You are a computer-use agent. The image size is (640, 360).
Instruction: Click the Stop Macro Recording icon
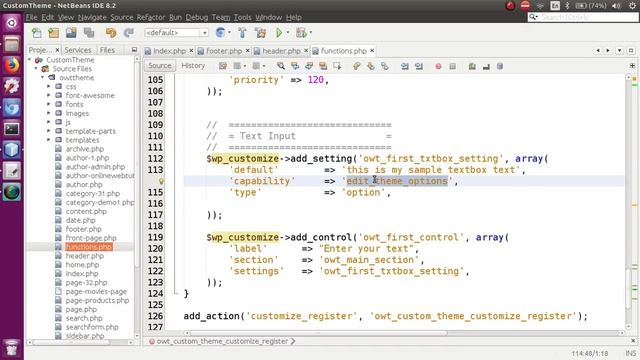(452, 66)
